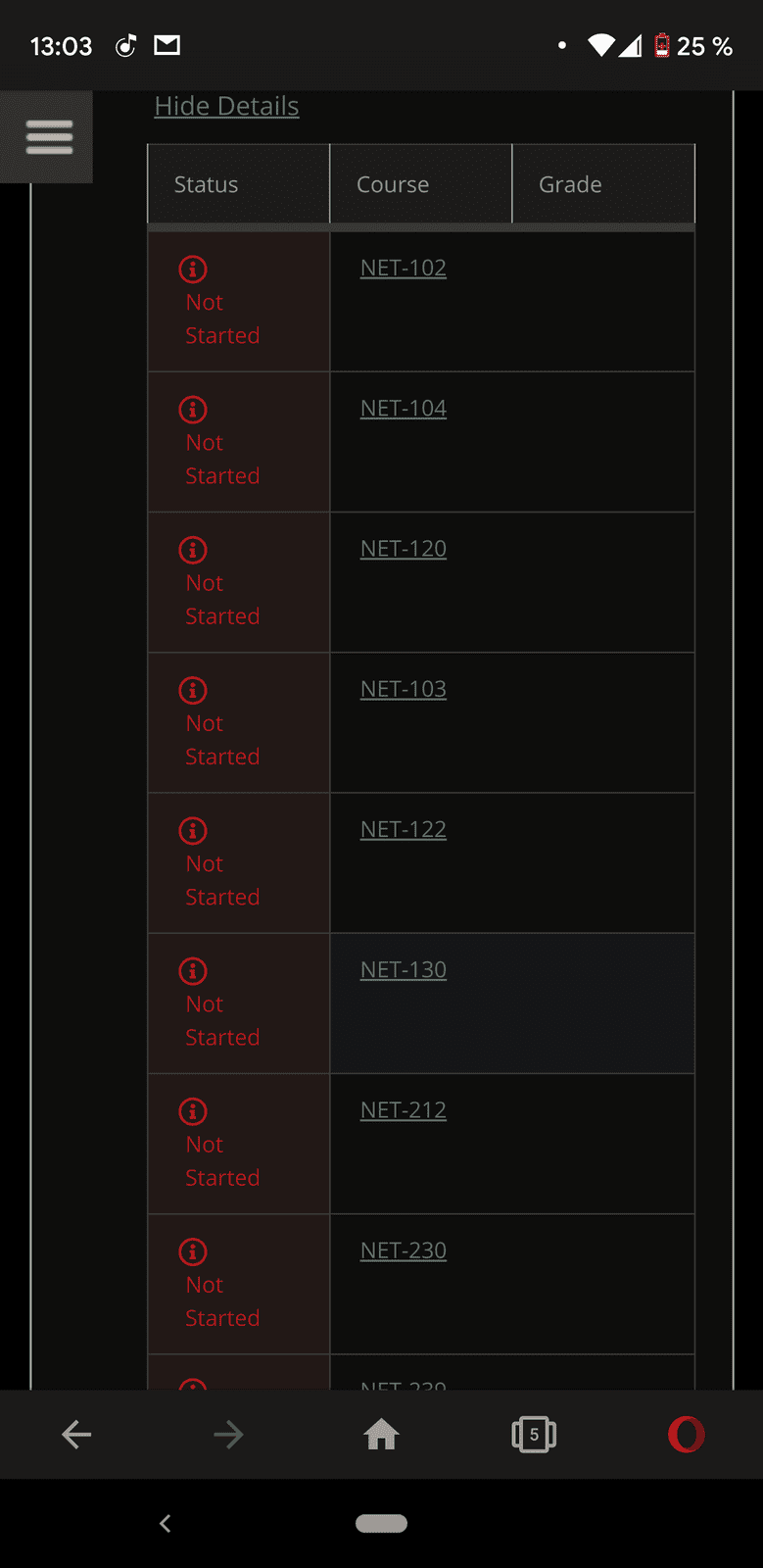
Task: Click the info icon beside NET-104
Action: coord(193,409)
